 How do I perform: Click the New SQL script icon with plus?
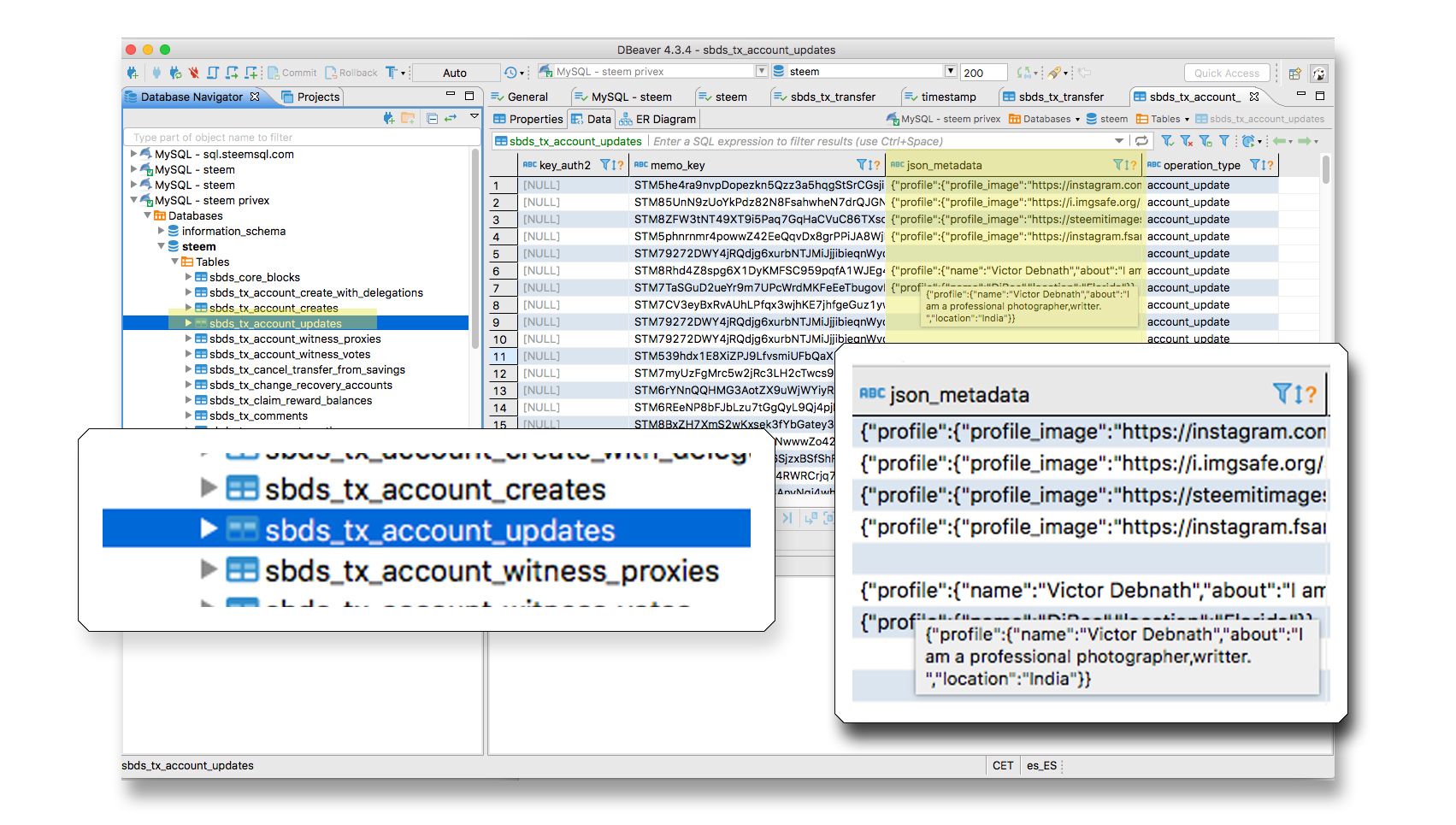251,73
